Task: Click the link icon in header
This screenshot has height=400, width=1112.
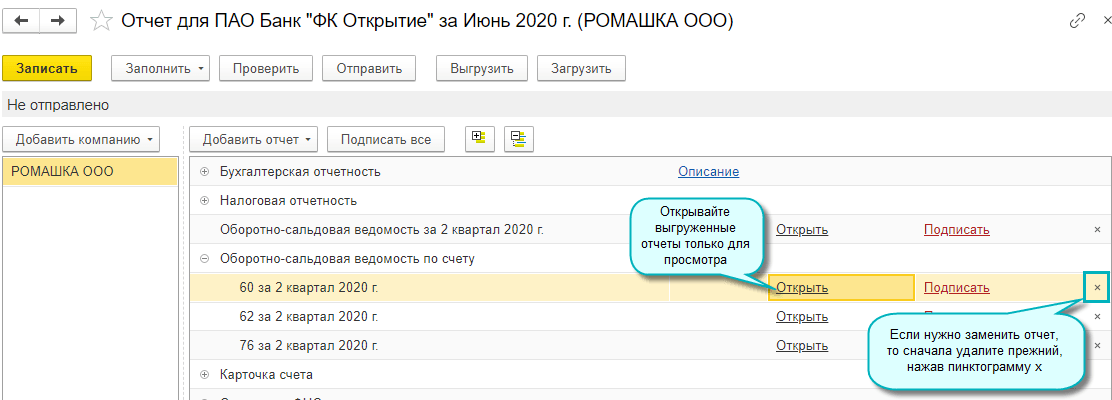Action: (1077, 20)
